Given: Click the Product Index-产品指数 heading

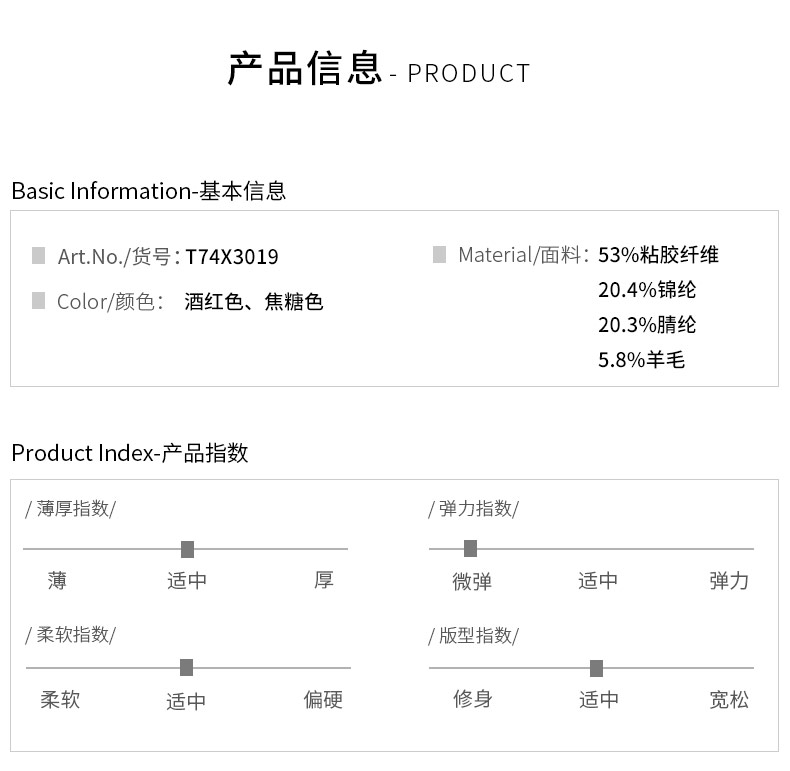Looking at the screenshot, I should (x=130, y=453).
